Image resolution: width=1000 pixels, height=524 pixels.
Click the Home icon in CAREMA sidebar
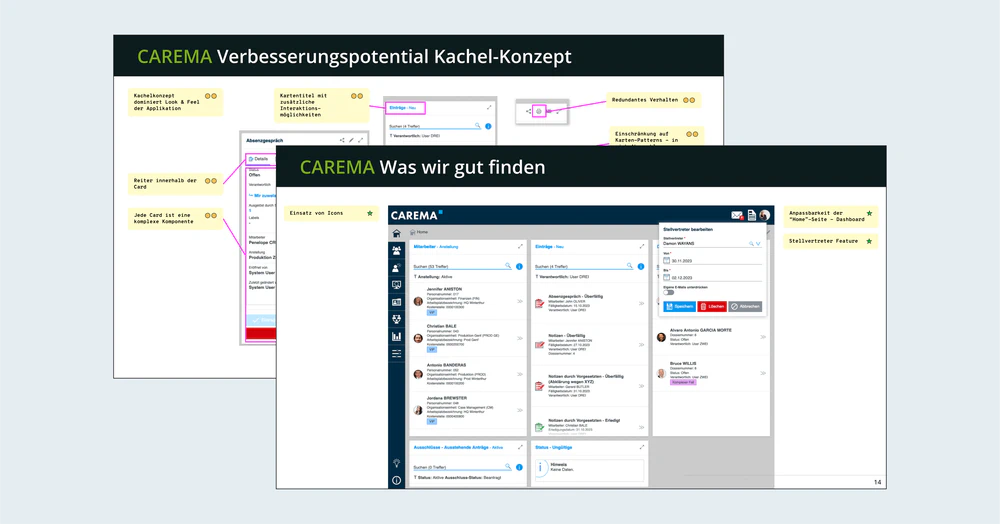(x=397, y=232)
